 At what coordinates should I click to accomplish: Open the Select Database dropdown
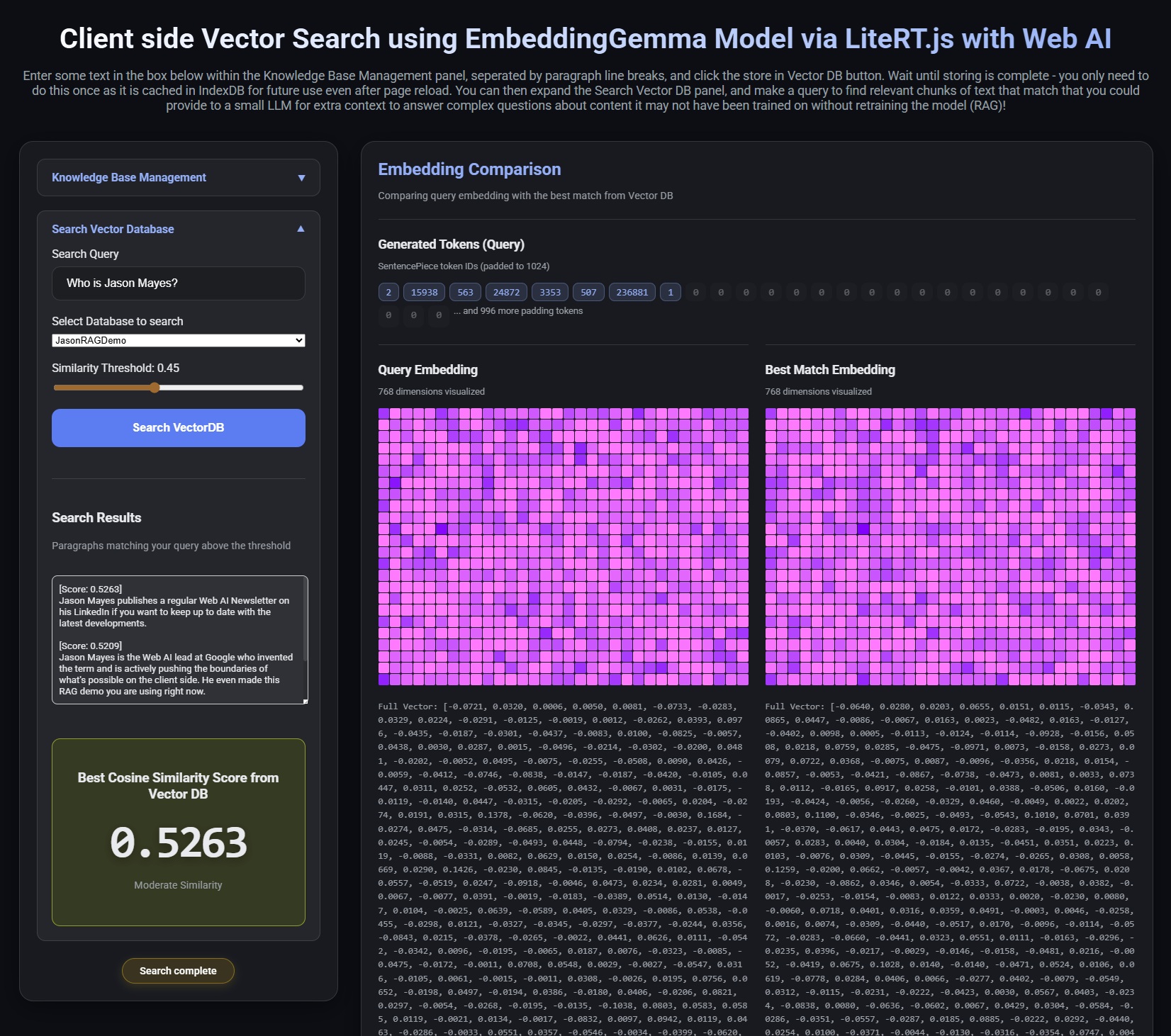[178, 340]
